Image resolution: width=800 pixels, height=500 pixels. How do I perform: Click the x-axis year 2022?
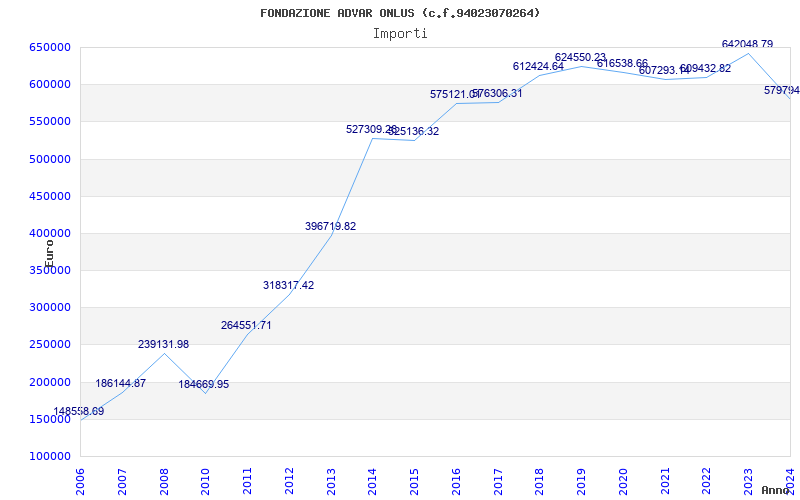tap(707, 481)
